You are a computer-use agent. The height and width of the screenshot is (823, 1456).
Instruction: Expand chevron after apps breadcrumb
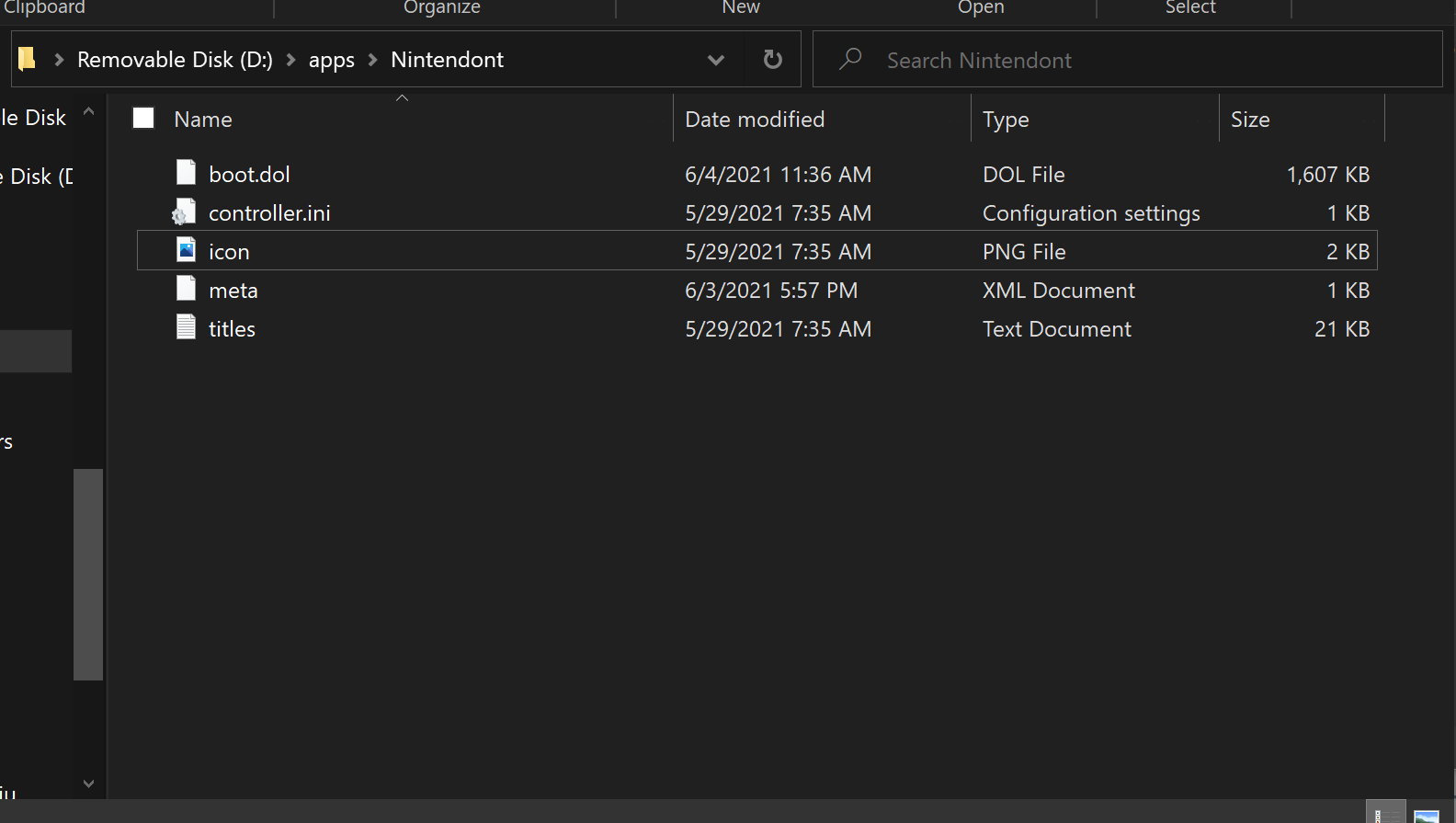[373, 60]
